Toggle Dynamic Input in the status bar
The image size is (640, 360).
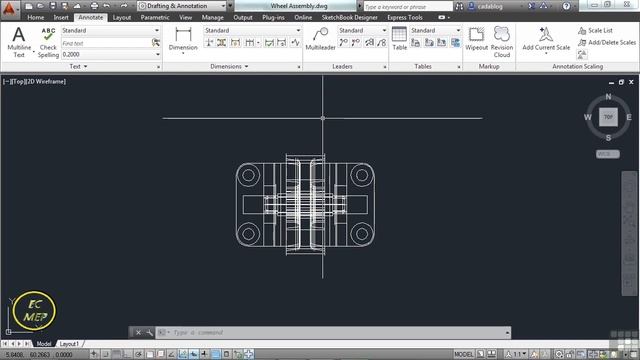[x=194, y=354]
